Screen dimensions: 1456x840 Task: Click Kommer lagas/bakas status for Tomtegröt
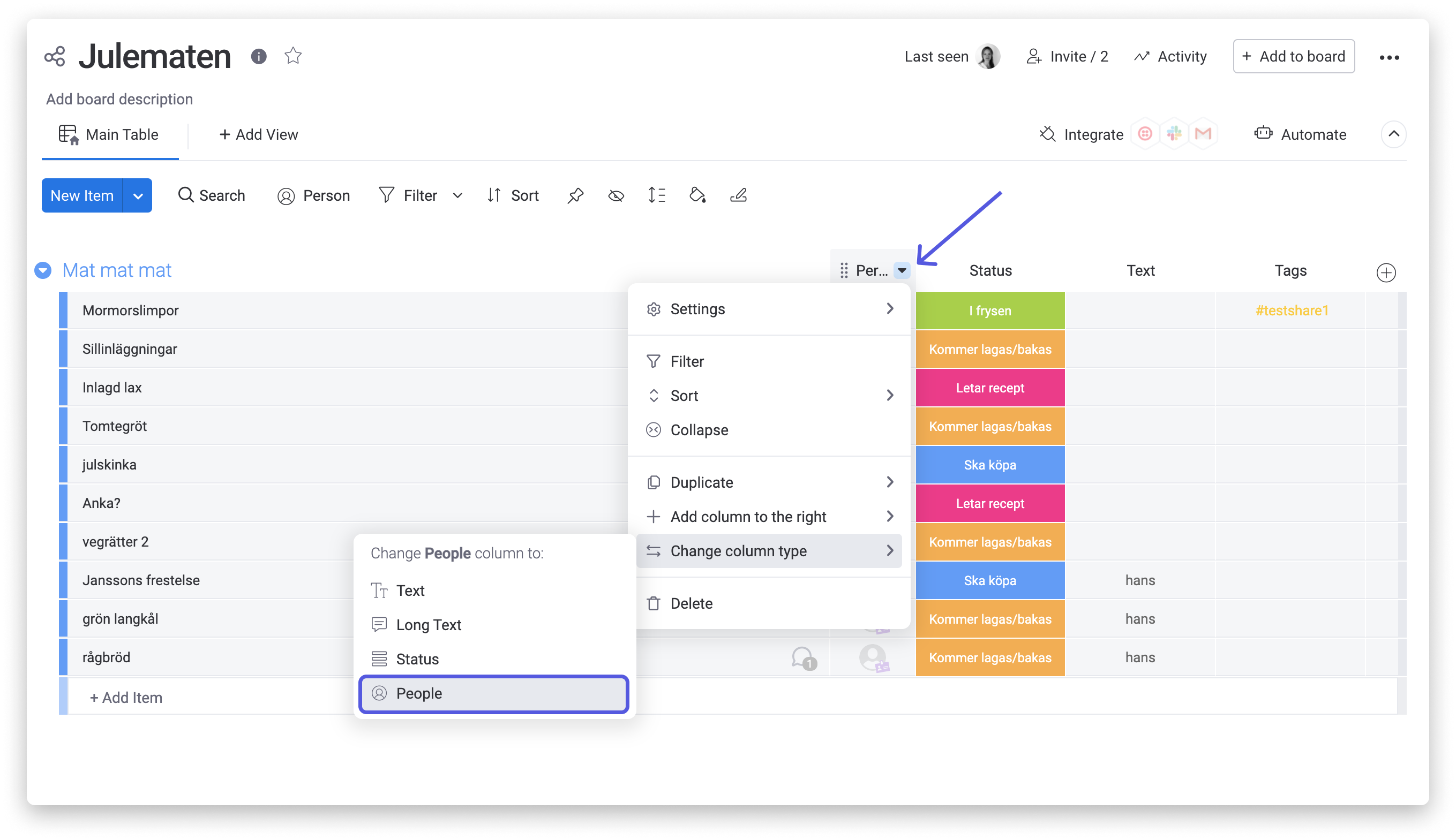pos(990,426)
